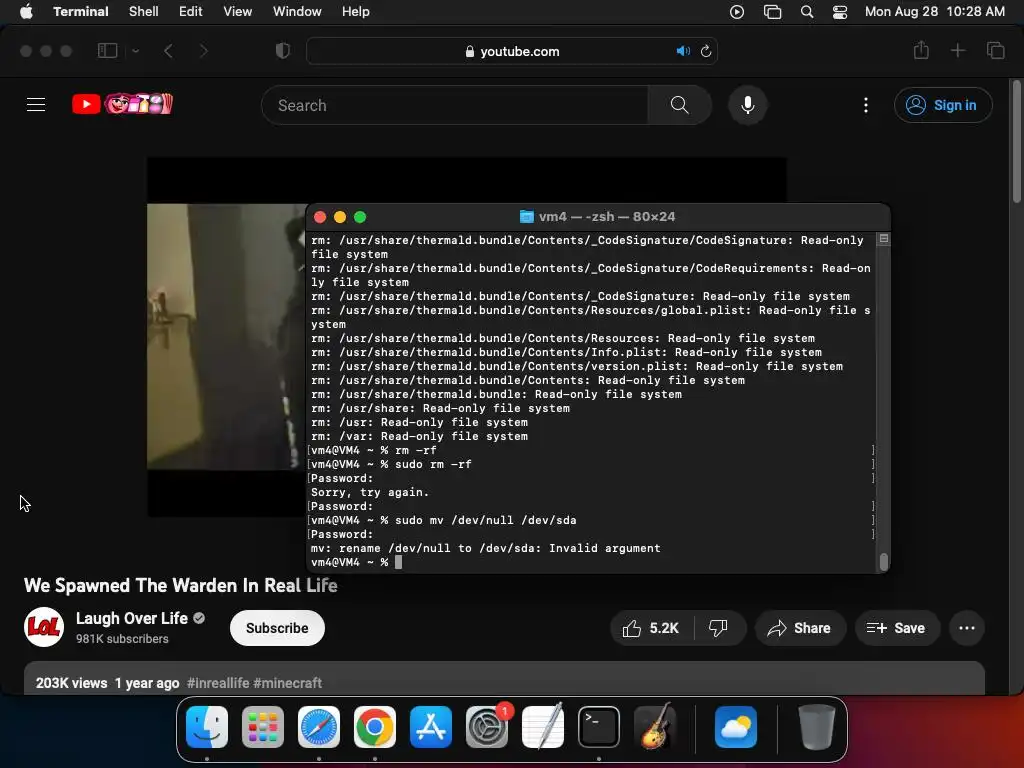This screenshot has width=1024, height=768.
Task: Open GarageBand from the Dock
Action: (x=655, y=727)
